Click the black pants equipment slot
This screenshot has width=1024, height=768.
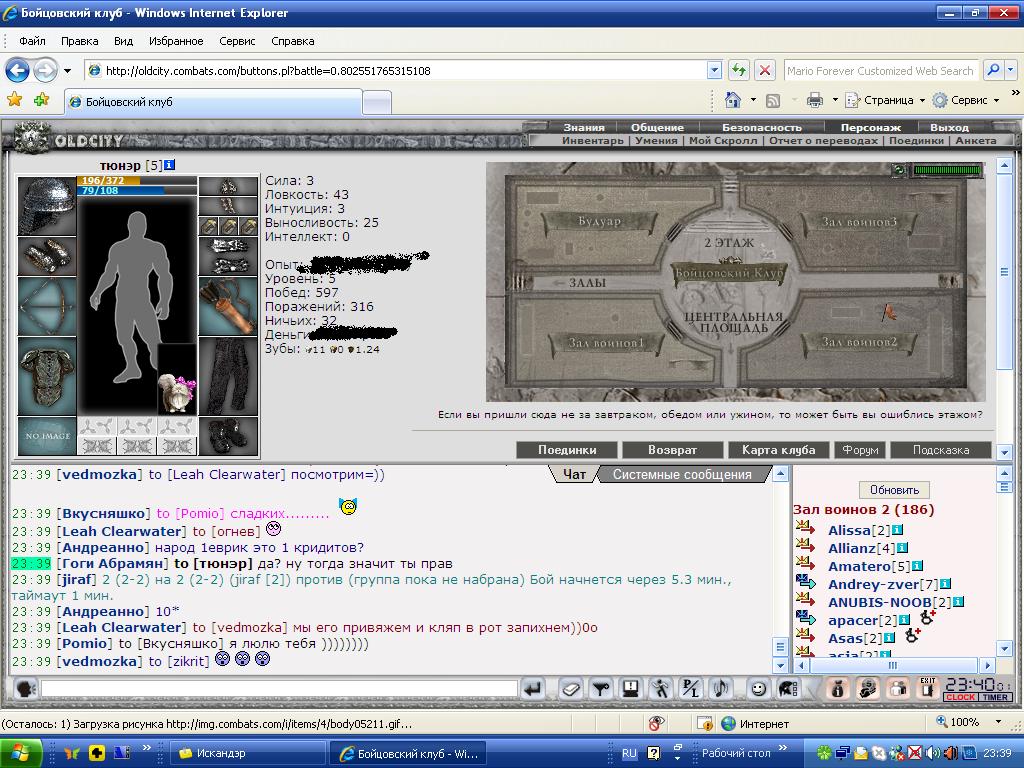click(228, 376)
